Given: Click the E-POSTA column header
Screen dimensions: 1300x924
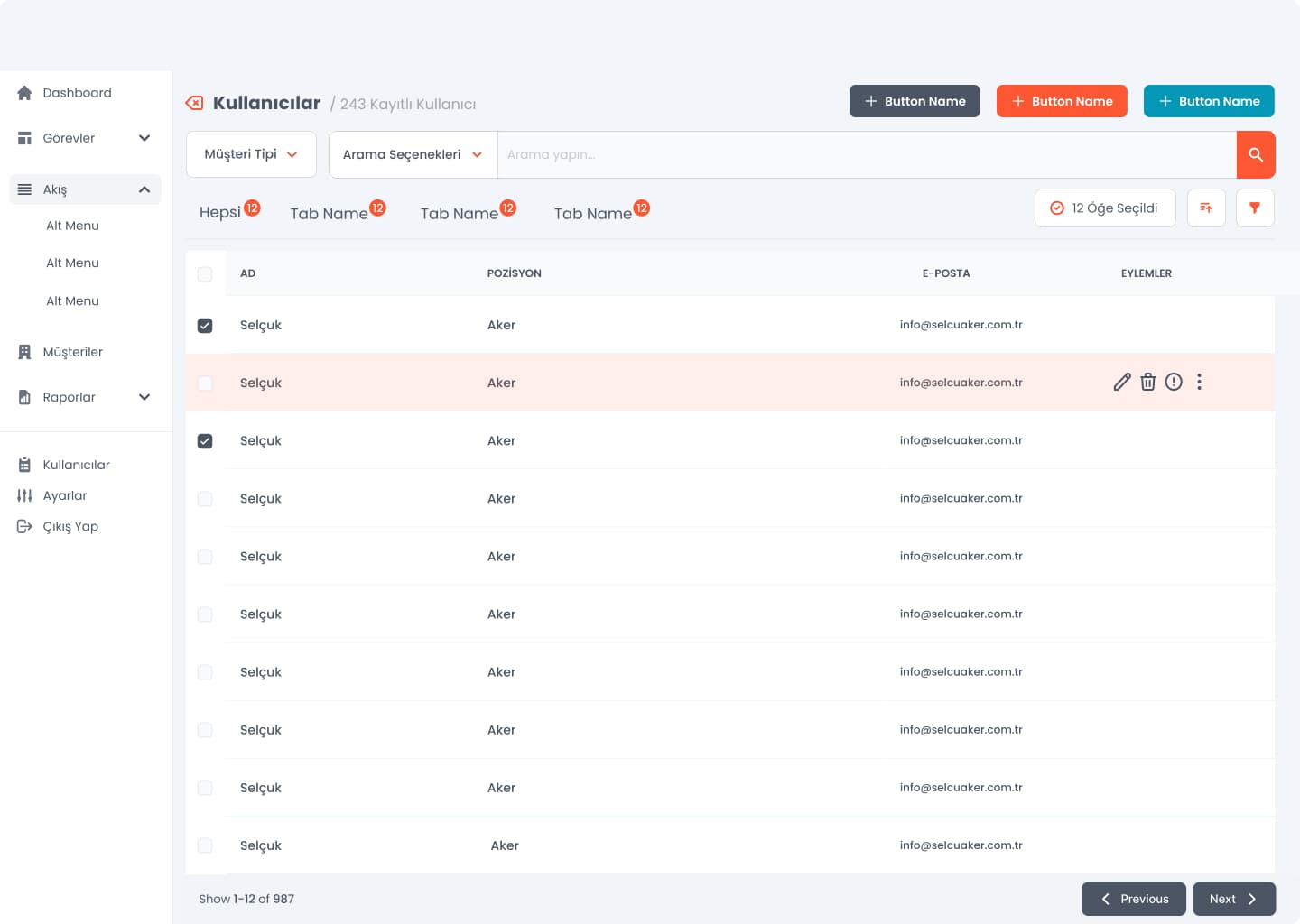Looking at the screenshot, I should 946,273.
